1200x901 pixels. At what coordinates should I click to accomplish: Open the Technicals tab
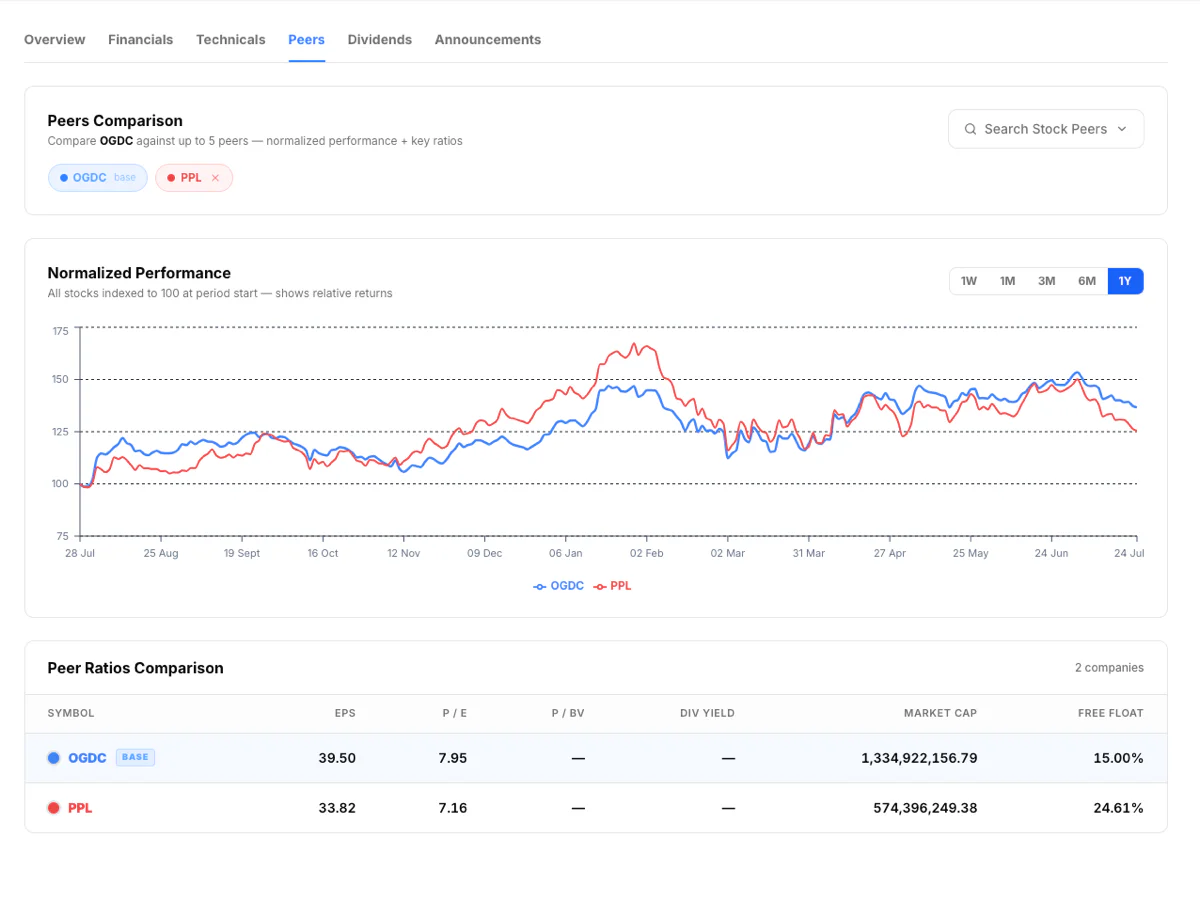231,40
